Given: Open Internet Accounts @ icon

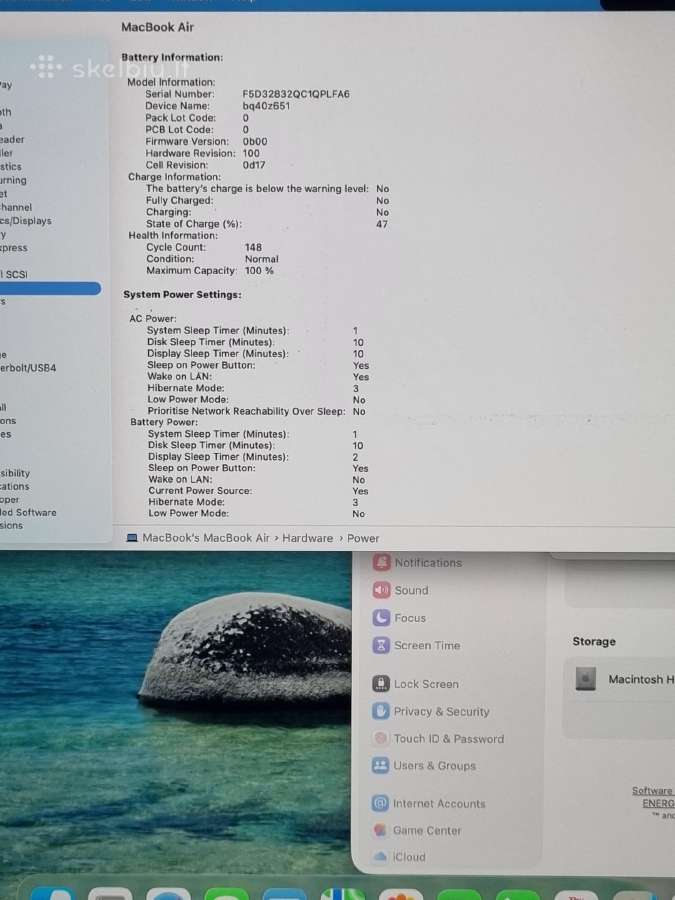Looking at the screenshot, I should pos(379,803).
